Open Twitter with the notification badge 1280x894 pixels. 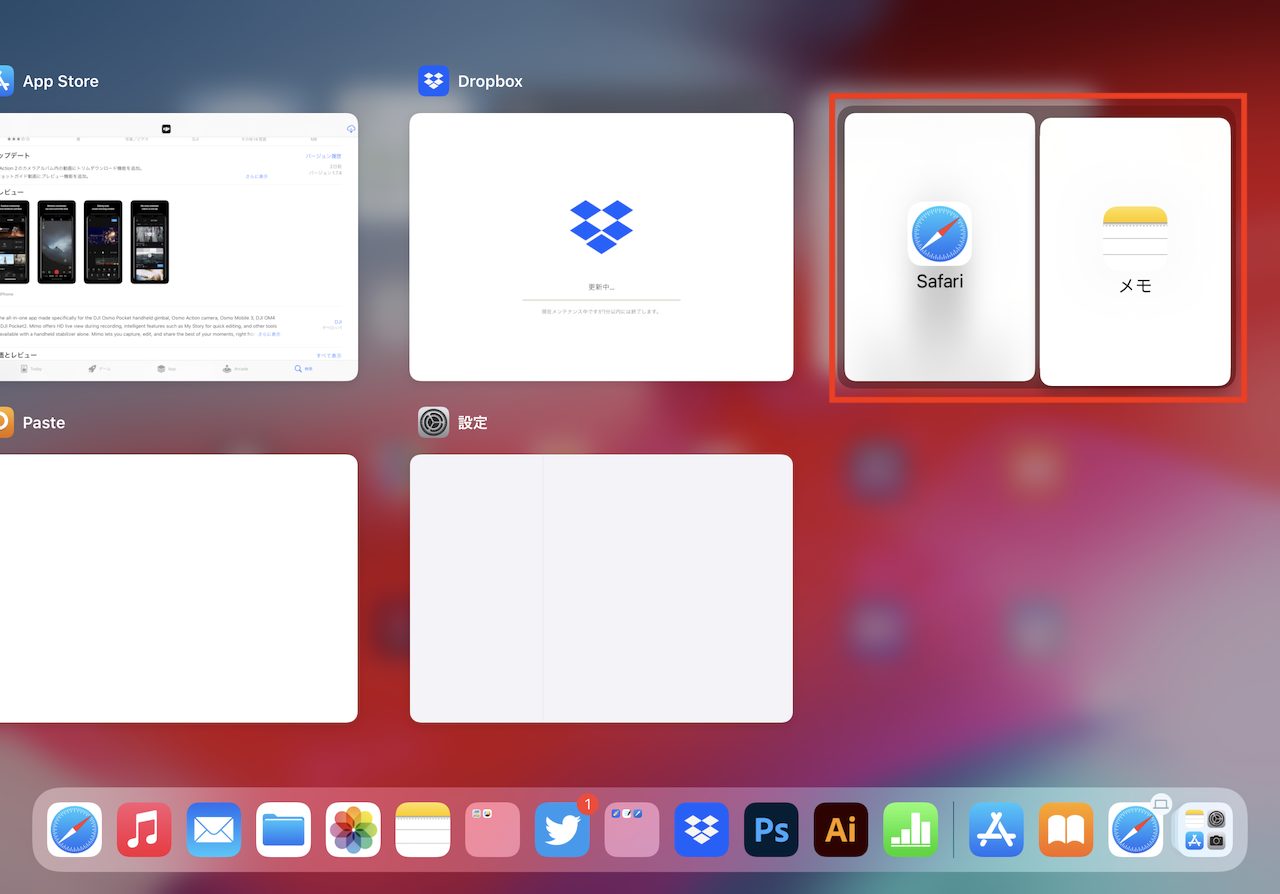pos(562,829)
